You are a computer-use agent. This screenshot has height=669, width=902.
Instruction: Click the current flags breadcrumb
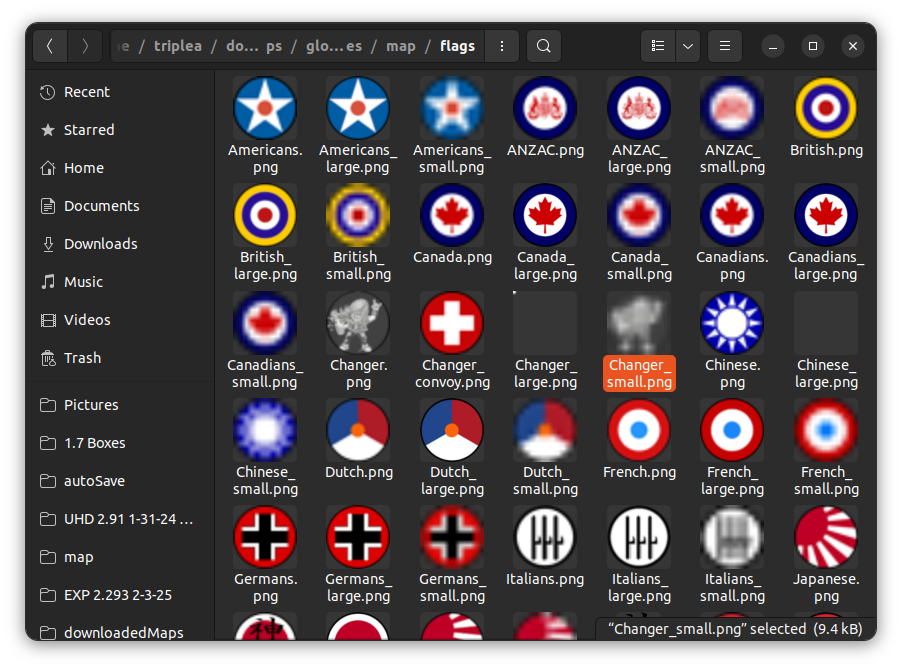point(457,46)
